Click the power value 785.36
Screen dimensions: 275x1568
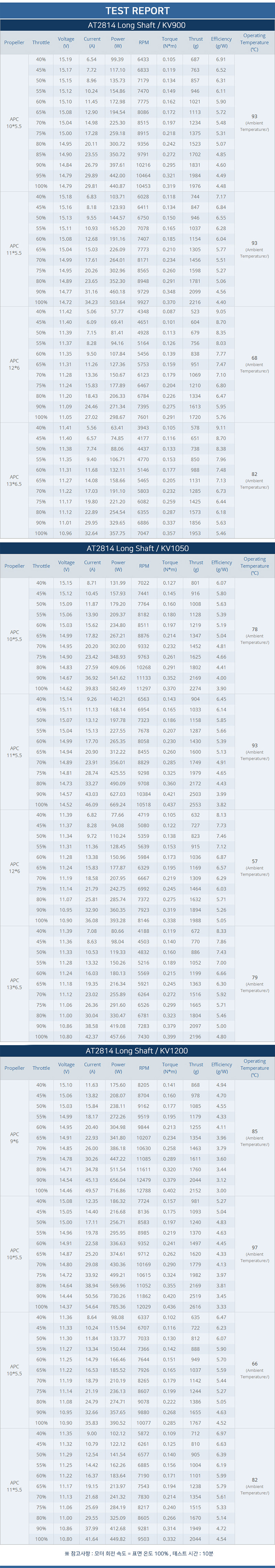tap(118, 1306)
